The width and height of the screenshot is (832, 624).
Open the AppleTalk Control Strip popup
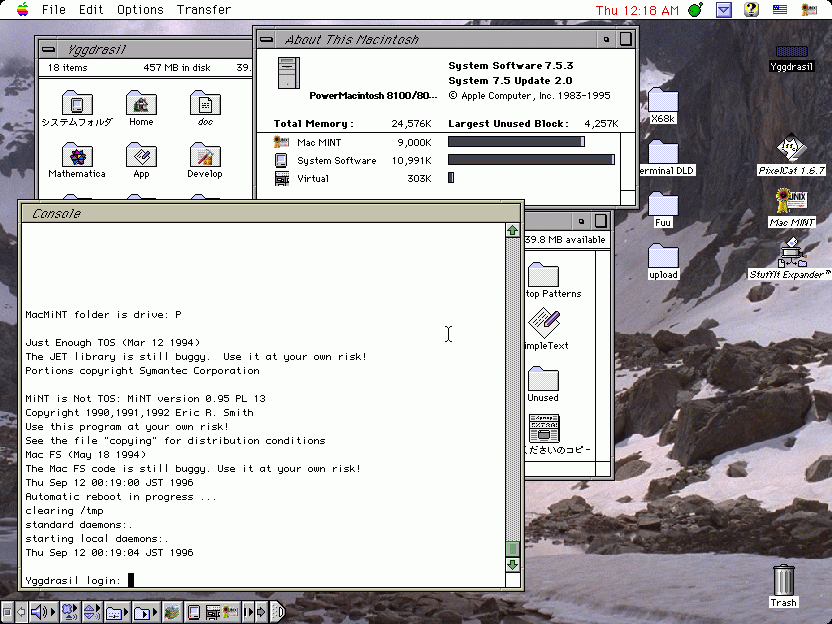tap(70, 612)
